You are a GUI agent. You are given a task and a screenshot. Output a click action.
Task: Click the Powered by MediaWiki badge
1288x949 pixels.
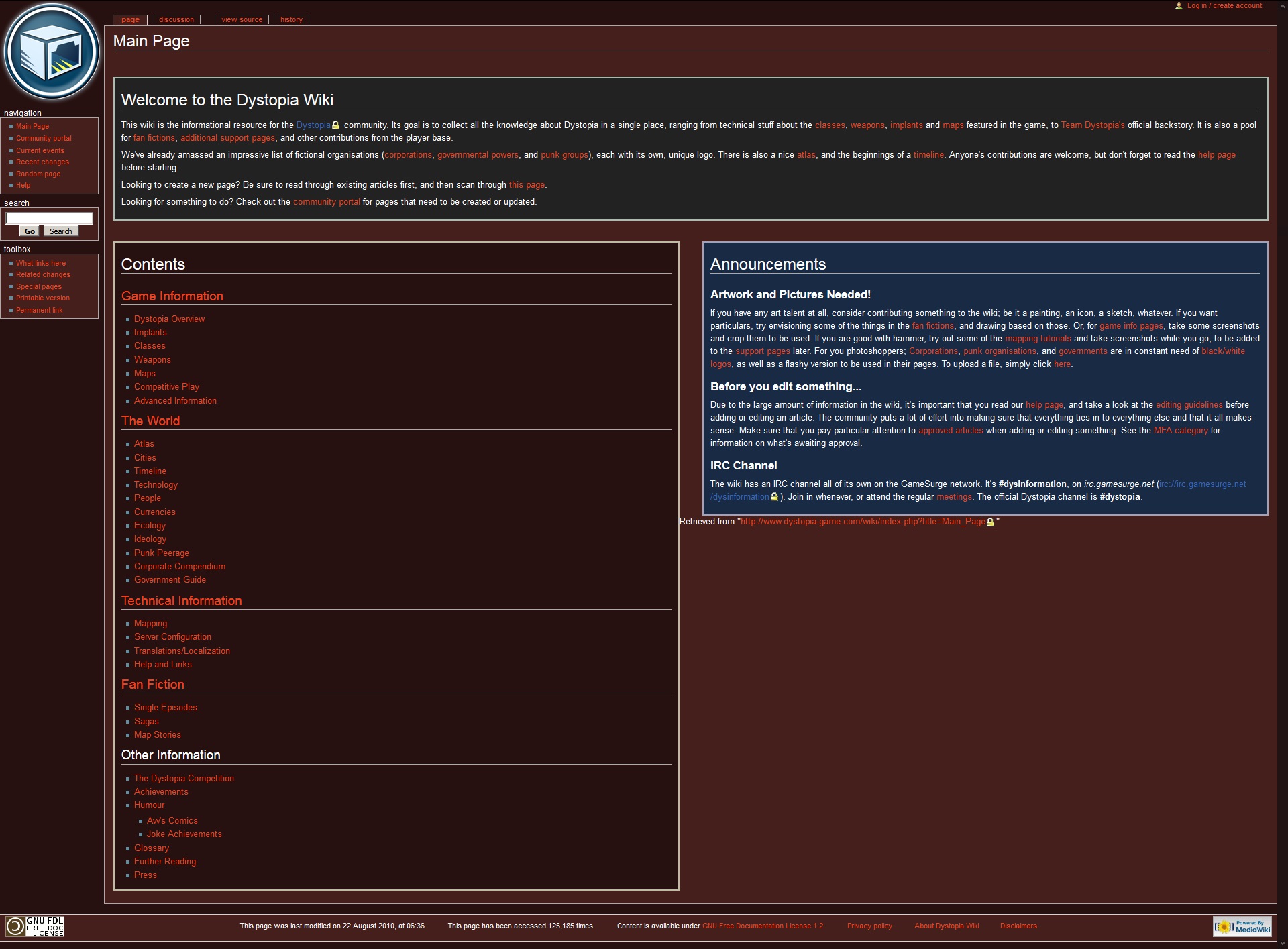pyautogui.click(x=1242, y=926)
